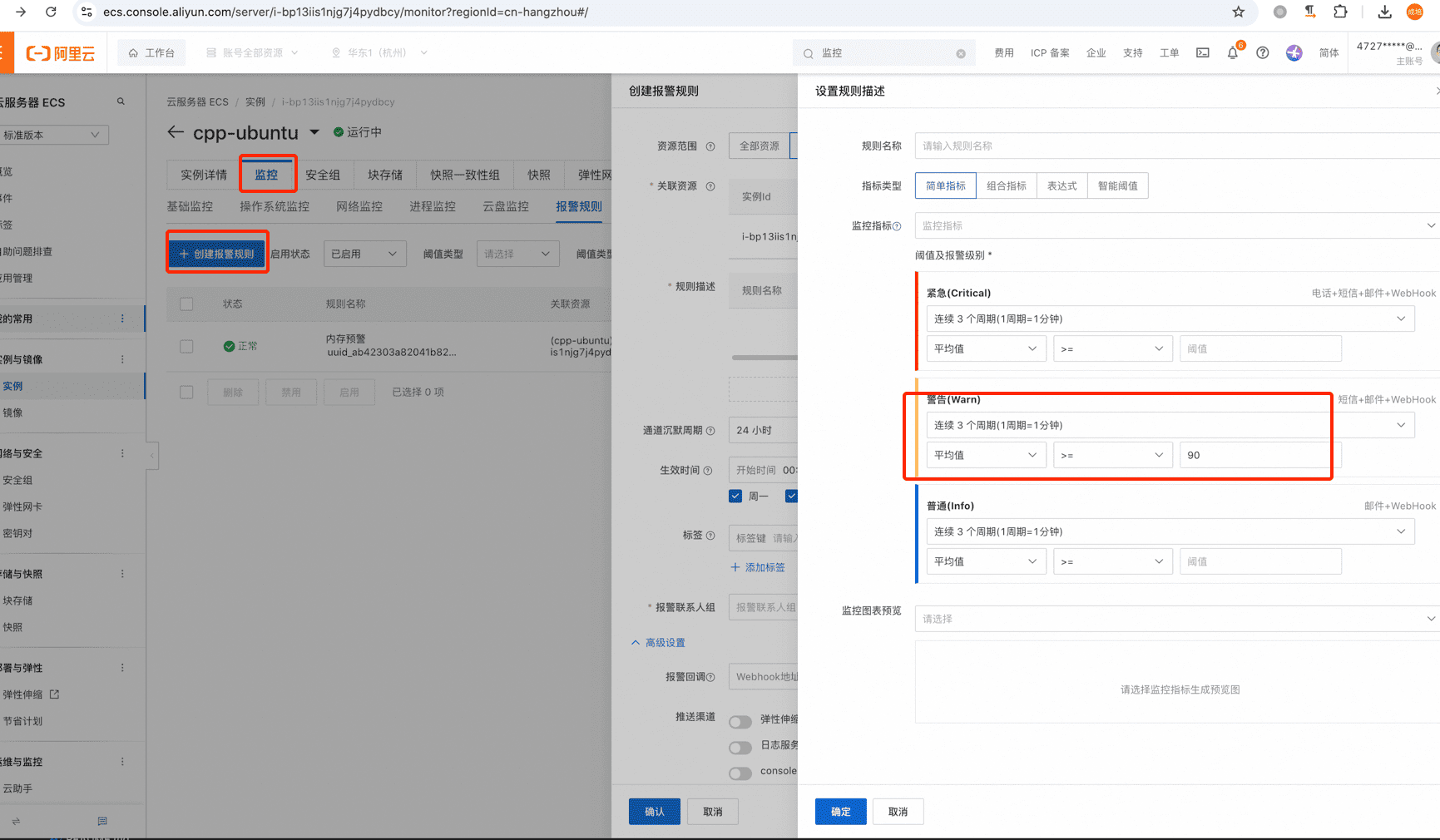Open the 监控图表预览 dropdown
The width and height of the screenshot is (1440, 840).
(1177, 619)
